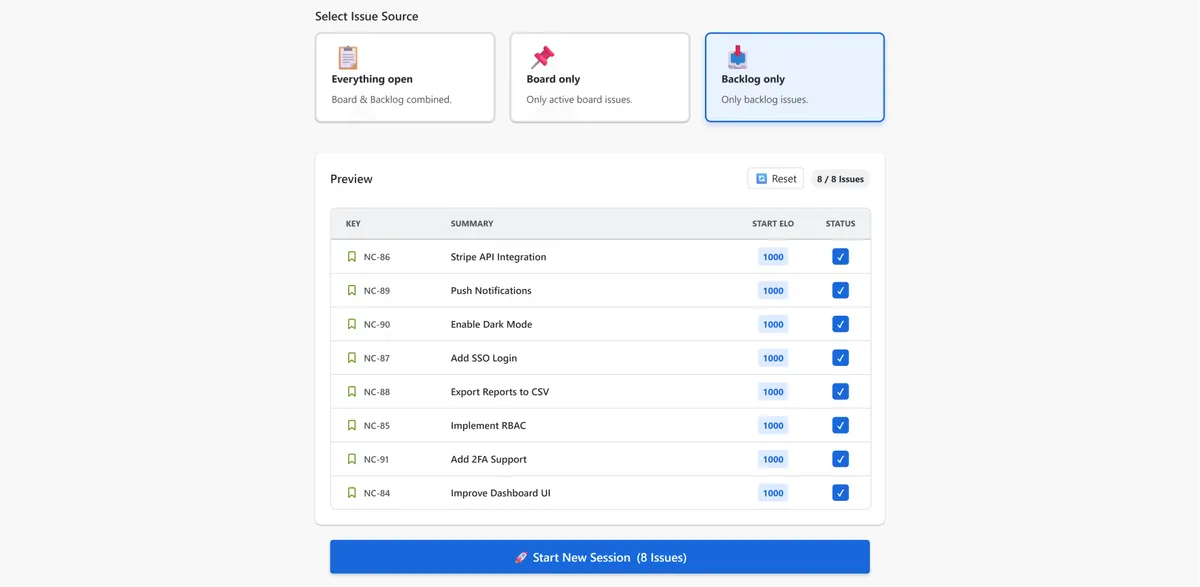Image resolution: width=1200 pixels, height=587 pixels.
Task: Click issue key NC-90
Action: tap(377, 324)
